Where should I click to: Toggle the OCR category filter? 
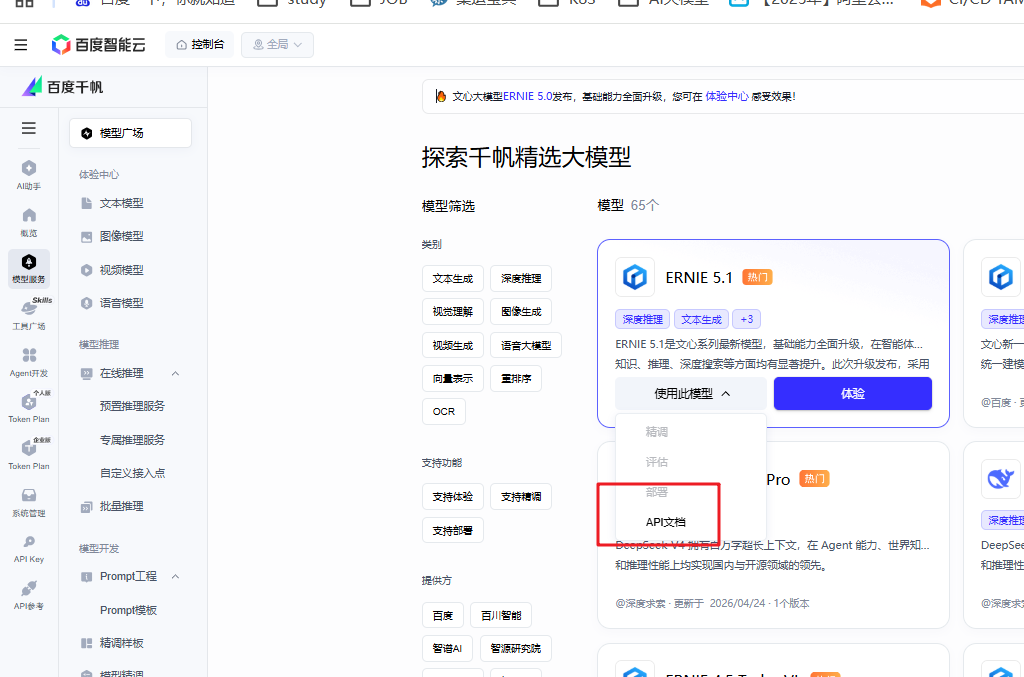443,411
